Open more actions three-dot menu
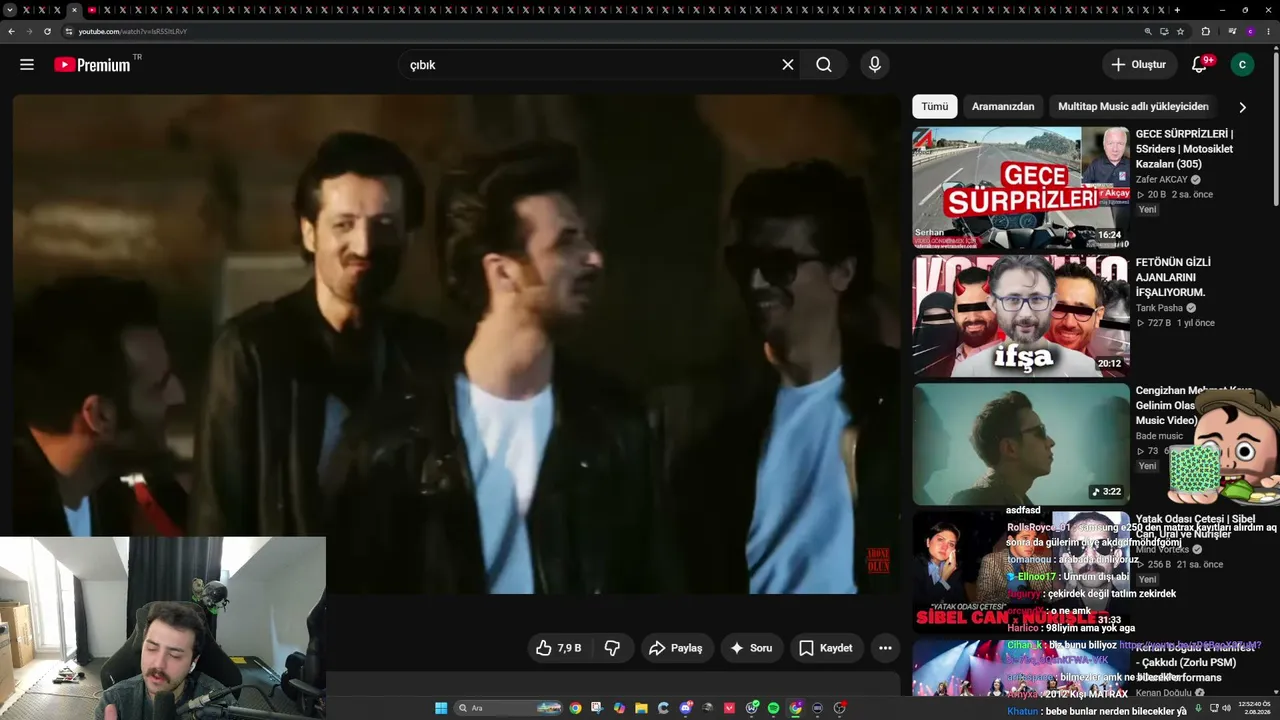This screenshot has width=1280, height=720. [885, 648]
